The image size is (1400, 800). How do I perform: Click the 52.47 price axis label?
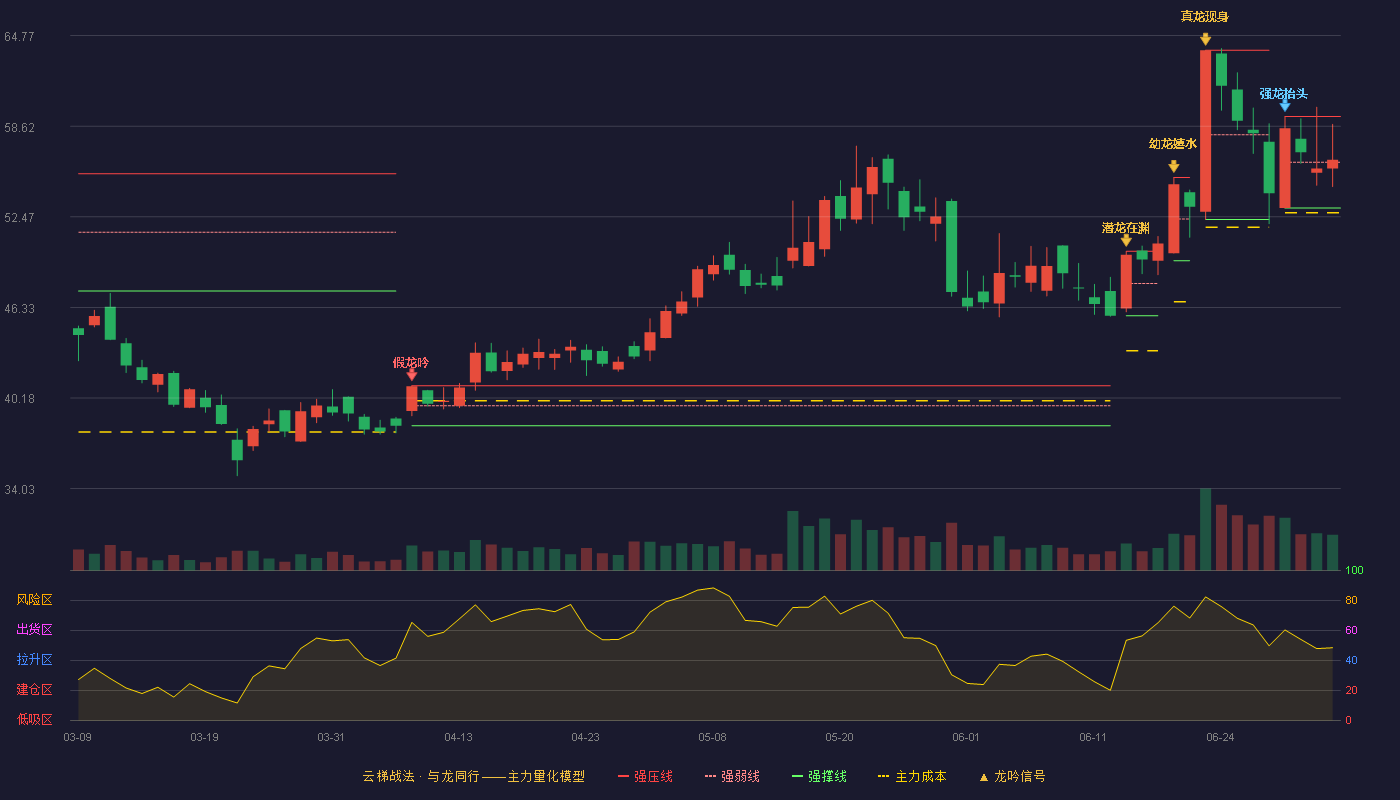click(x=19, y=218)
